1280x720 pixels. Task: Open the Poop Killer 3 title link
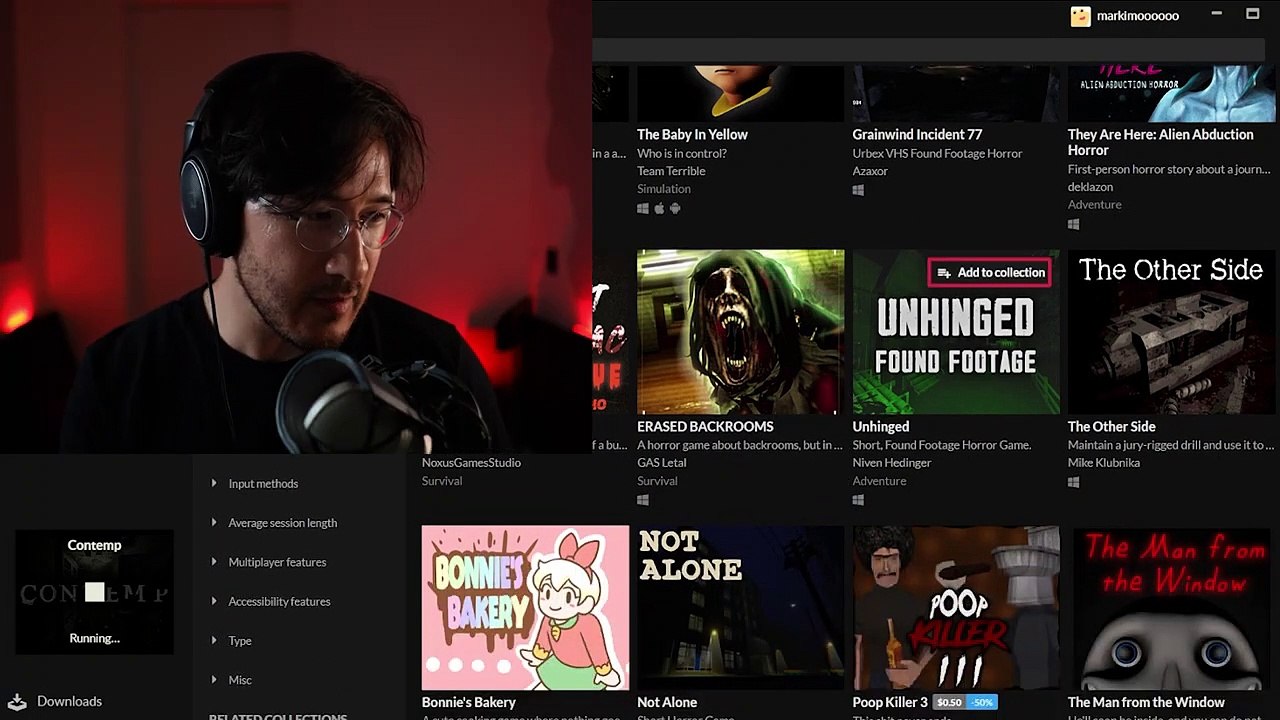point(890,702)
